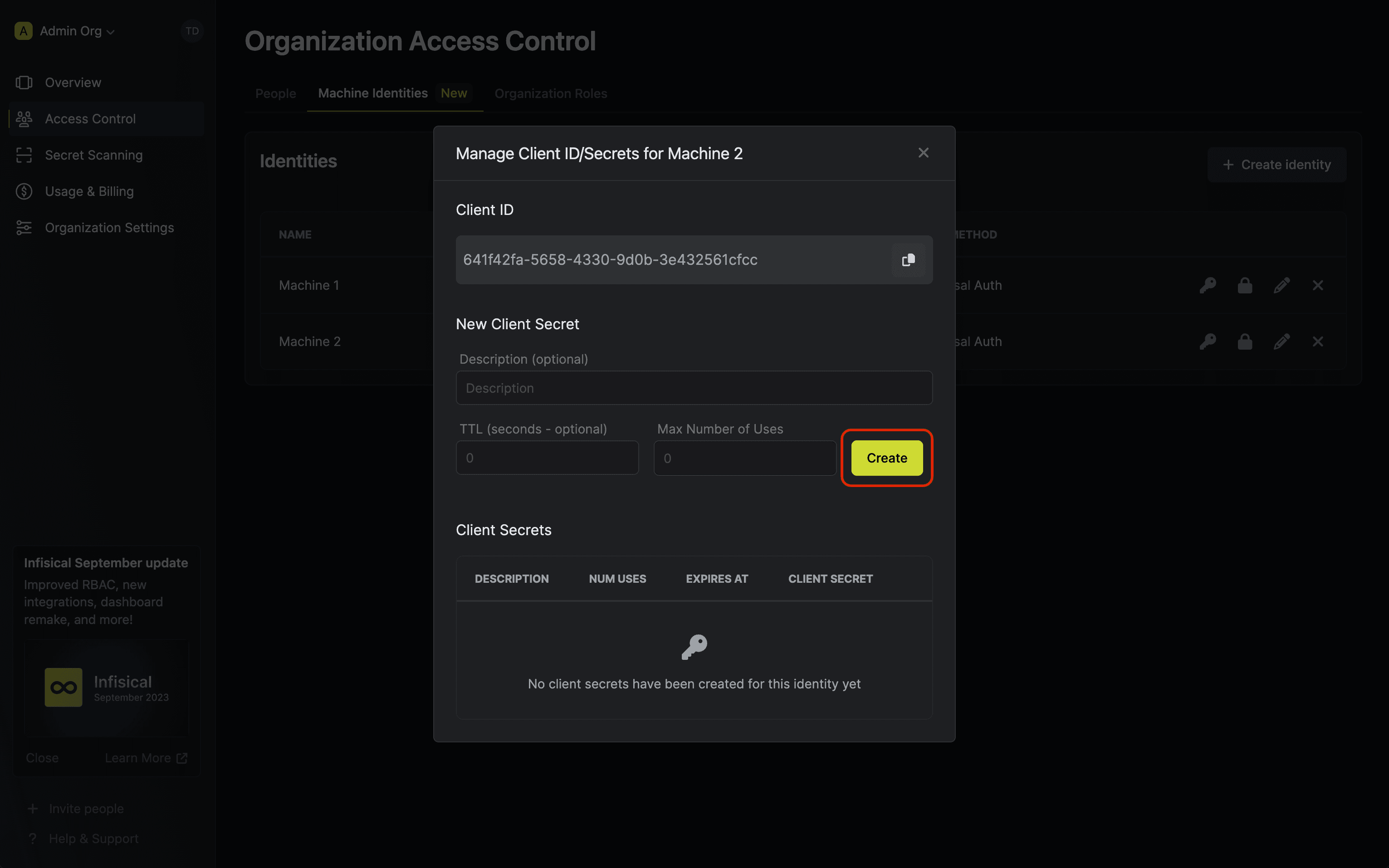Click Create to generate new client secret
The width and height of the screenshot is (1389, 868).
coord(887,457)
